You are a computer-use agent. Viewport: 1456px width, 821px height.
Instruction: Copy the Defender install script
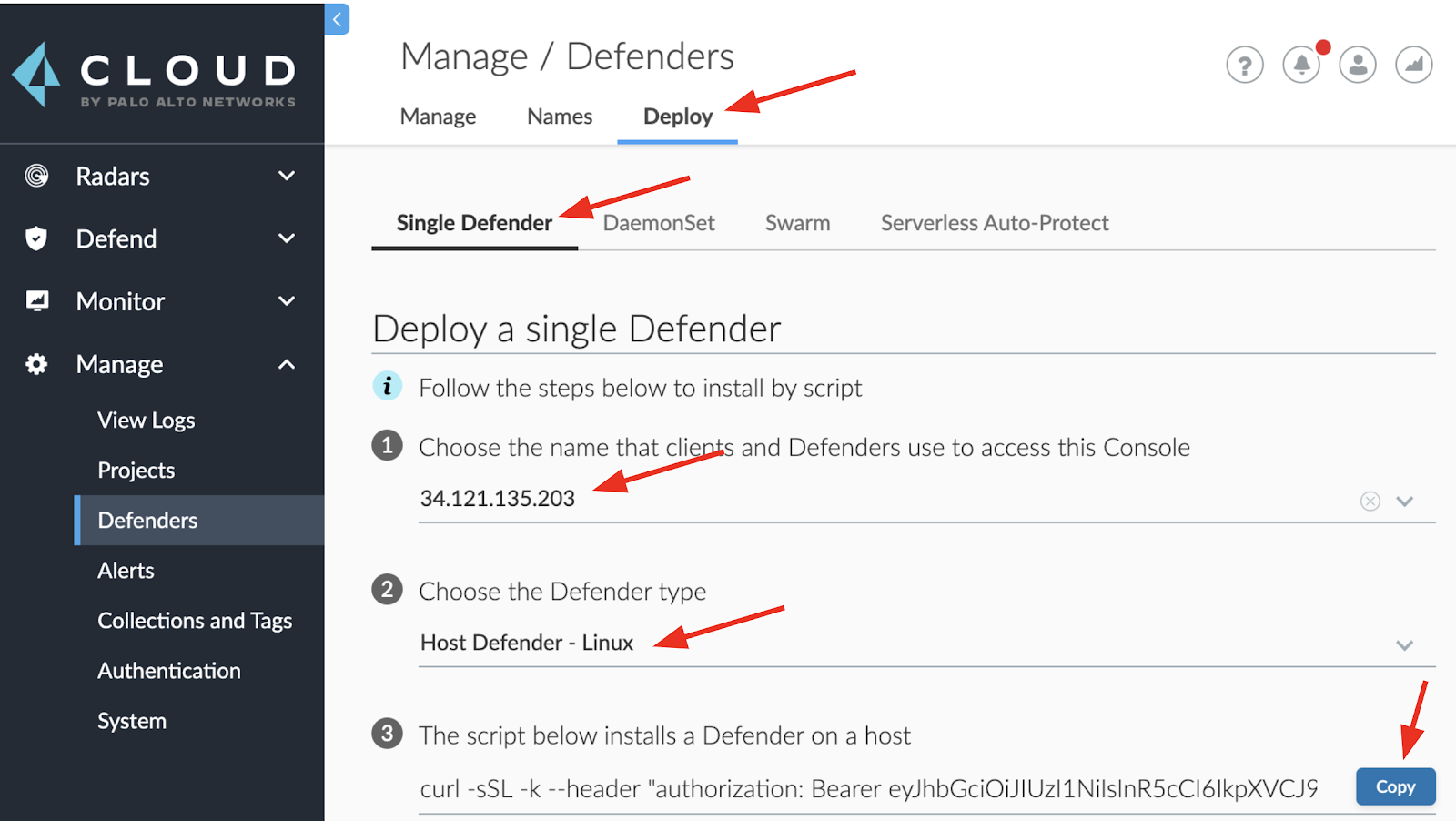tap(1395, 786)
